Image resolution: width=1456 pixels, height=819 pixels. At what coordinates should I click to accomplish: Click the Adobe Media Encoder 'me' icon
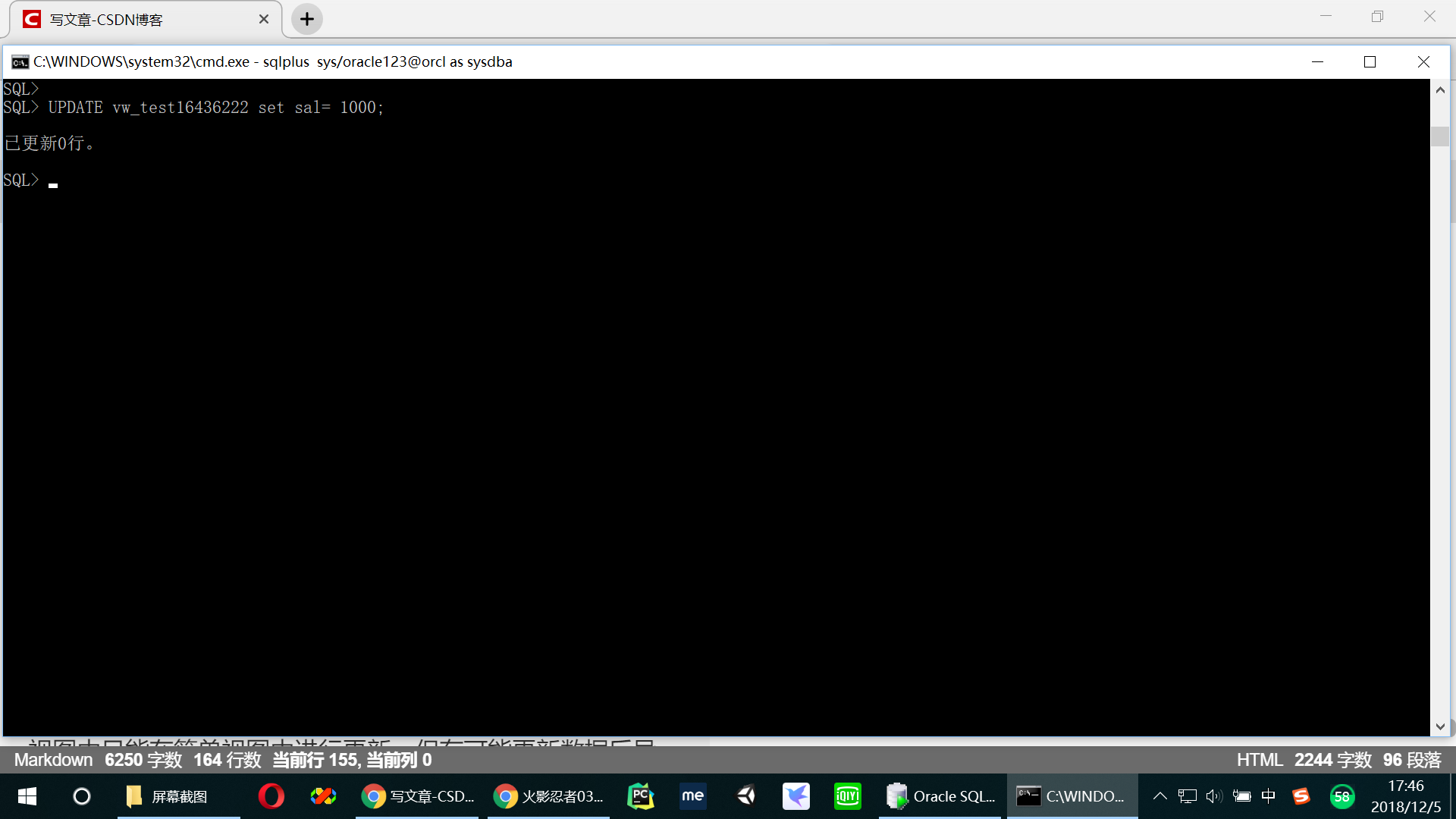[x=692, y=796]
